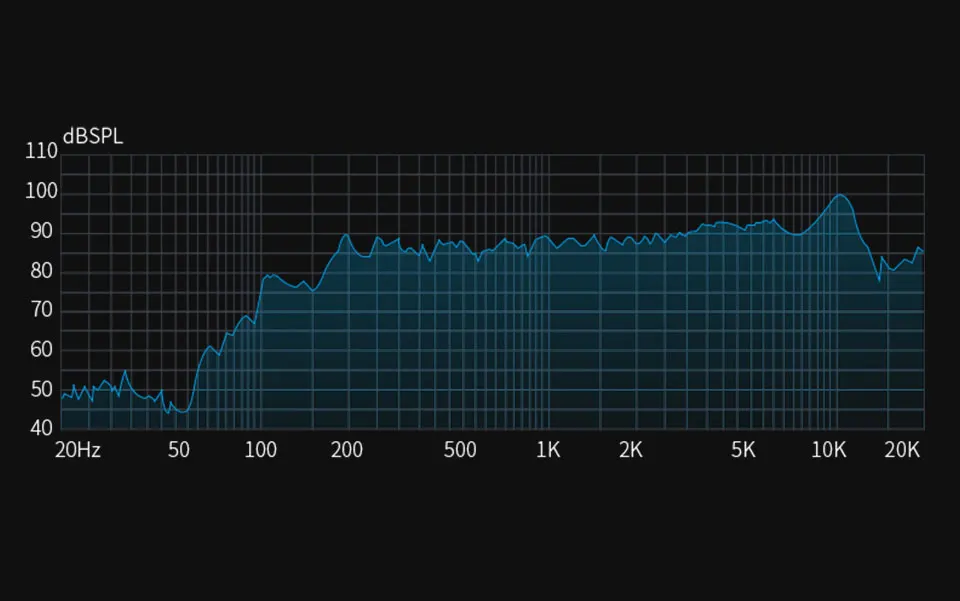Select the 70 value on vertical axis

(x=41, y=310)
